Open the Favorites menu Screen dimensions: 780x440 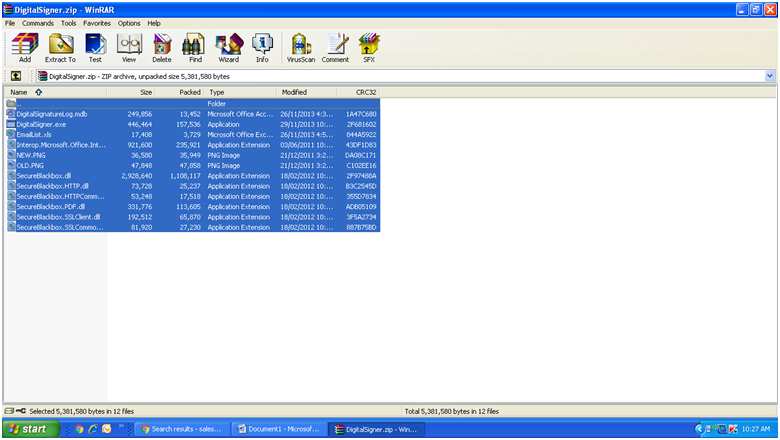[97, 23]
